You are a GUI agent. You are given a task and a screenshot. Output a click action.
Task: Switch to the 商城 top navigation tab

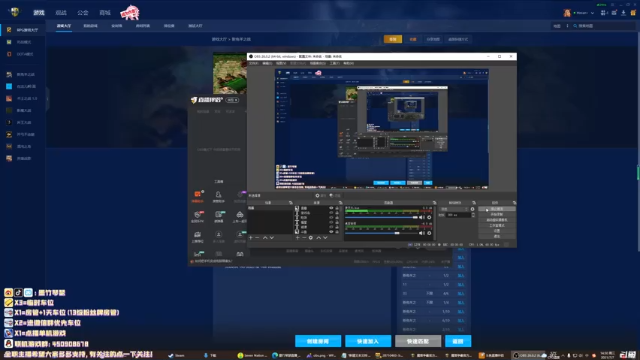click(x=105, y=13)
